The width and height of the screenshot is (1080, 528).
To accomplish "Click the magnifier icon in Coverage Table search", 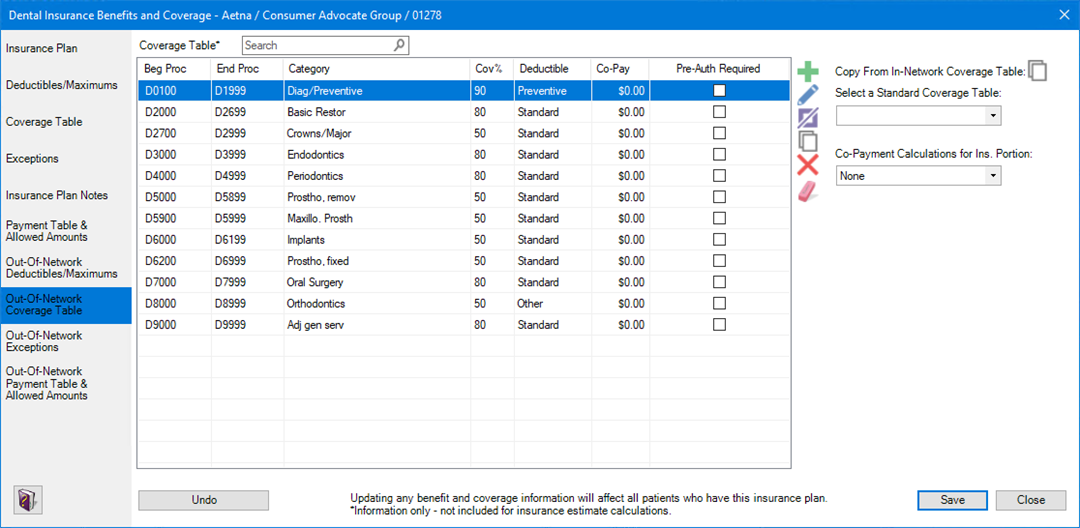I will click(399, 45).
